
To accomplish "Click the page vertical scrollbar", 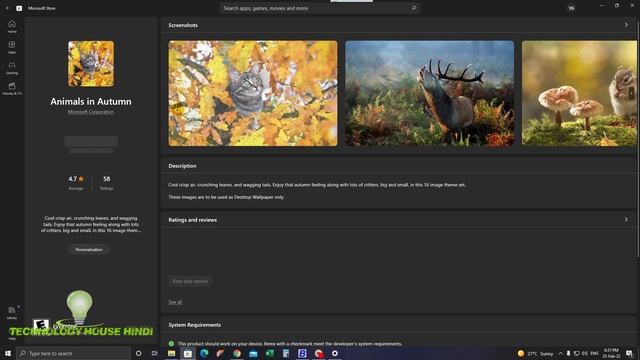I will click(x=638, y=139).
